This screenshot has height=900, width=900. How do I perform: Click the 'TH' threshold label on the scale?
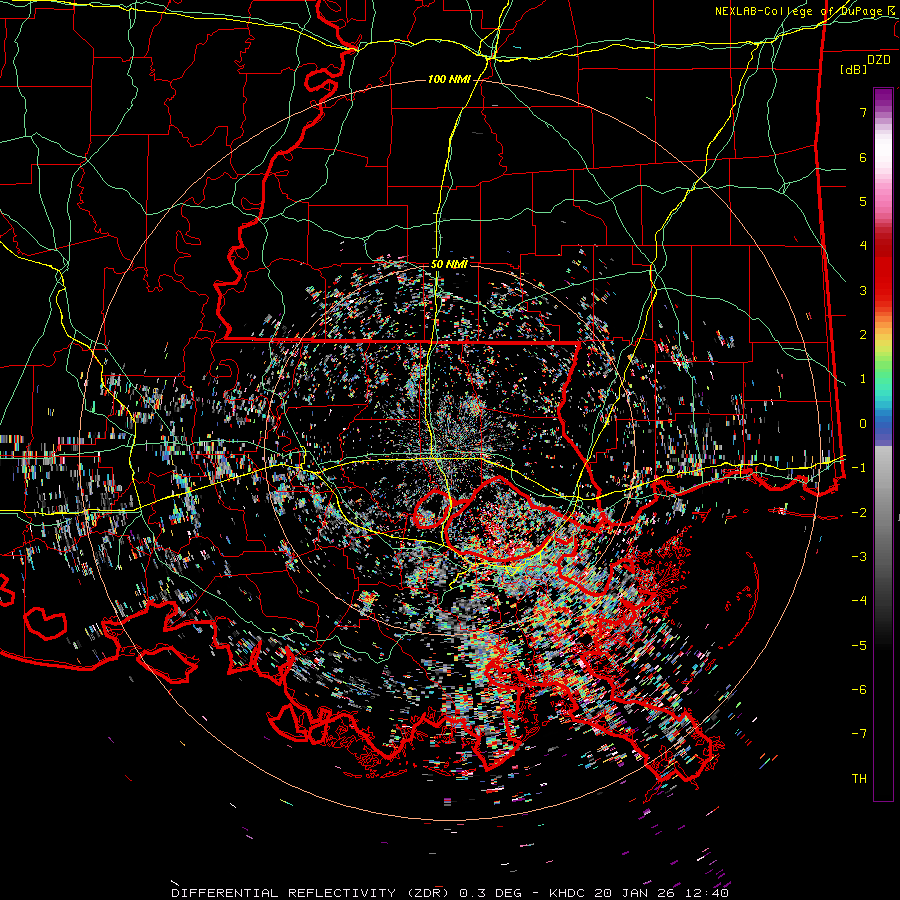tap(859, 779)
